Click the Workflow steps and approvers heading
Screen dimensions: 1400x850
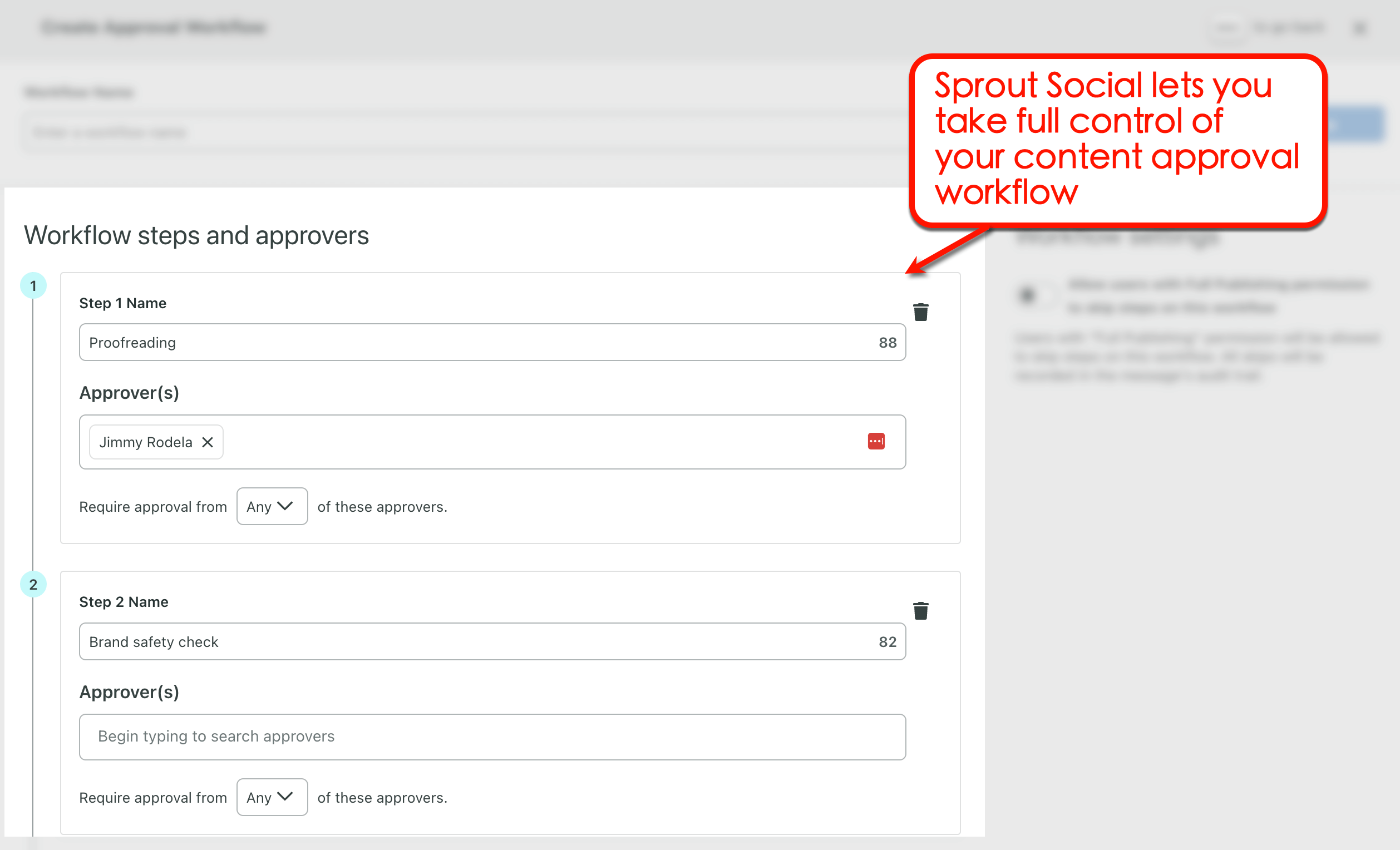pyautogui.click(x=196, y=235)
